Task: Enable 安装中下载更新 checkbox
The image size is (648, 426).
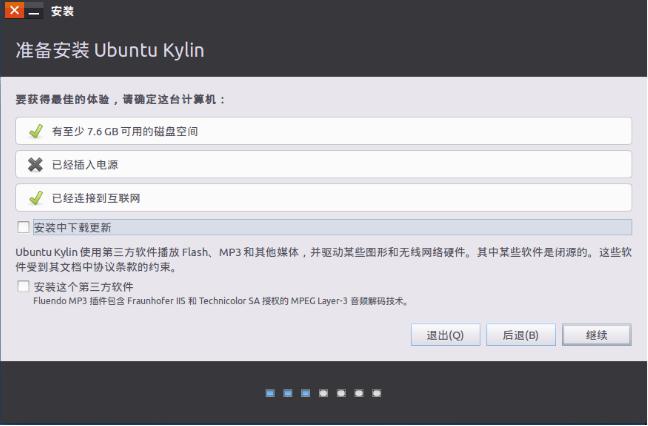Action: [x=23, y=227]
